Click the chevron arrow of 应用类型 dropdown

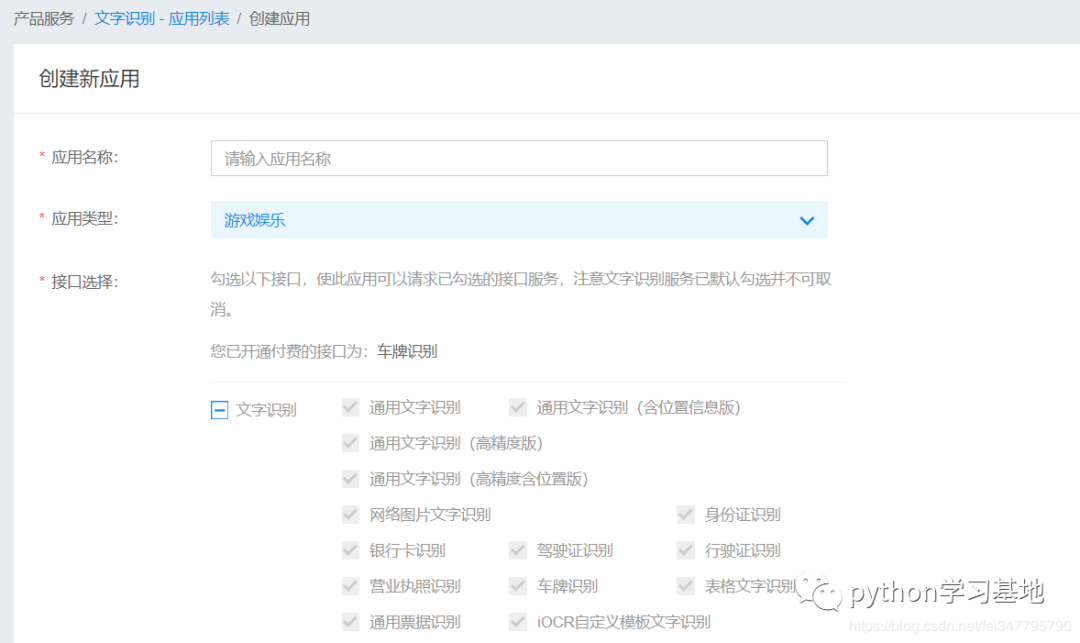pyautogui.click(x=807, y=221)
